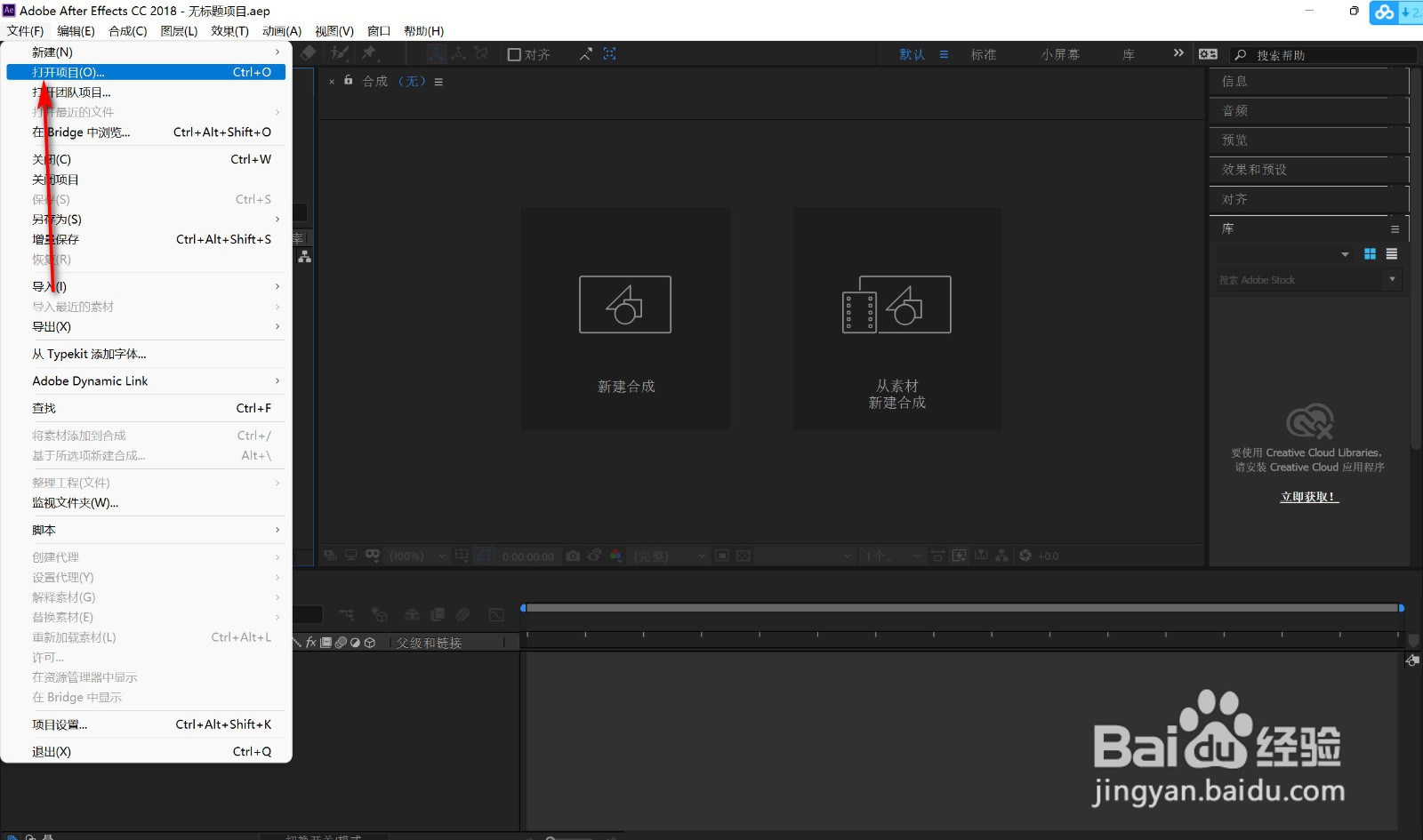Click frame blending icon in timeline
The height and width of the screenshot is (840, 1423).
pyautogui.click(x=438, y=614)
